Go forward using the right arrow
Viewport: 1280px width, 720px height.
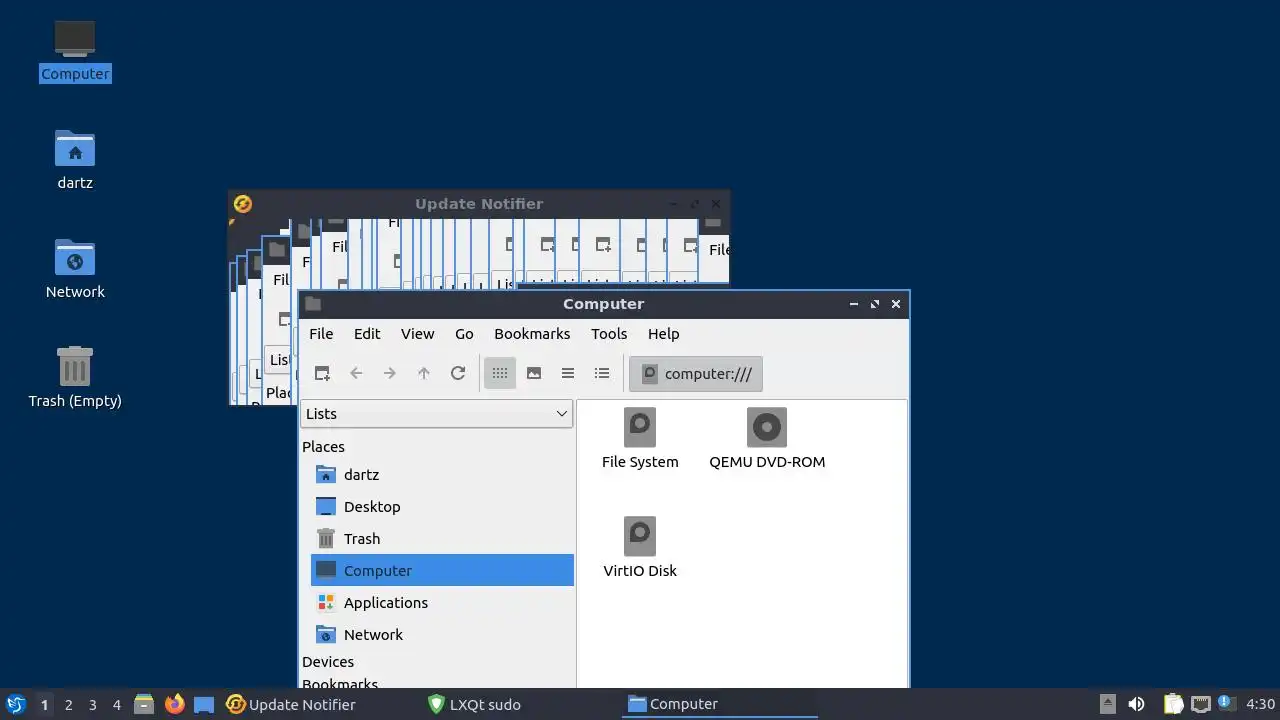pyautogui.click(x=390, y=373)
